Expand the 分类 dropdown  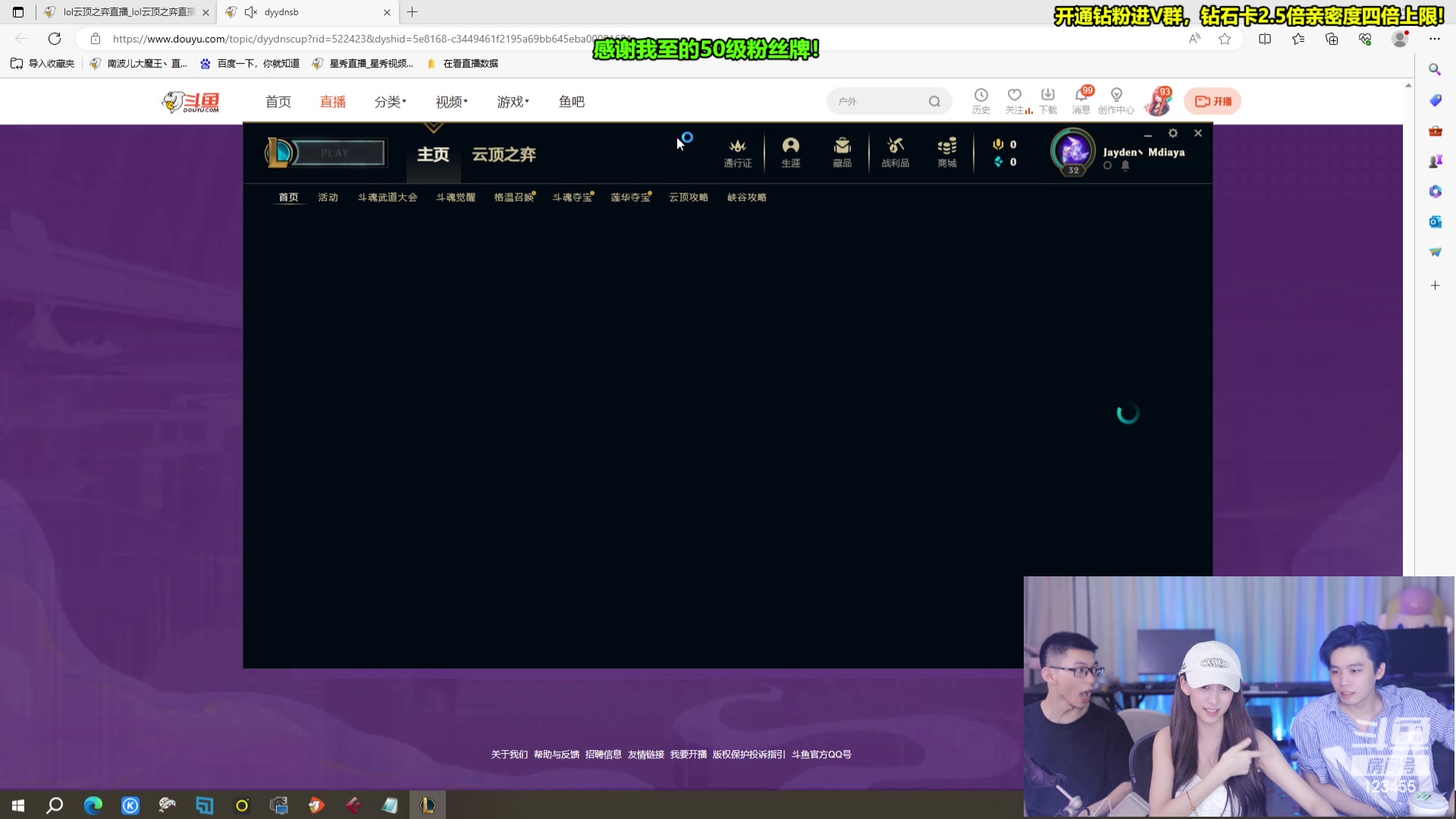(391, 102)
